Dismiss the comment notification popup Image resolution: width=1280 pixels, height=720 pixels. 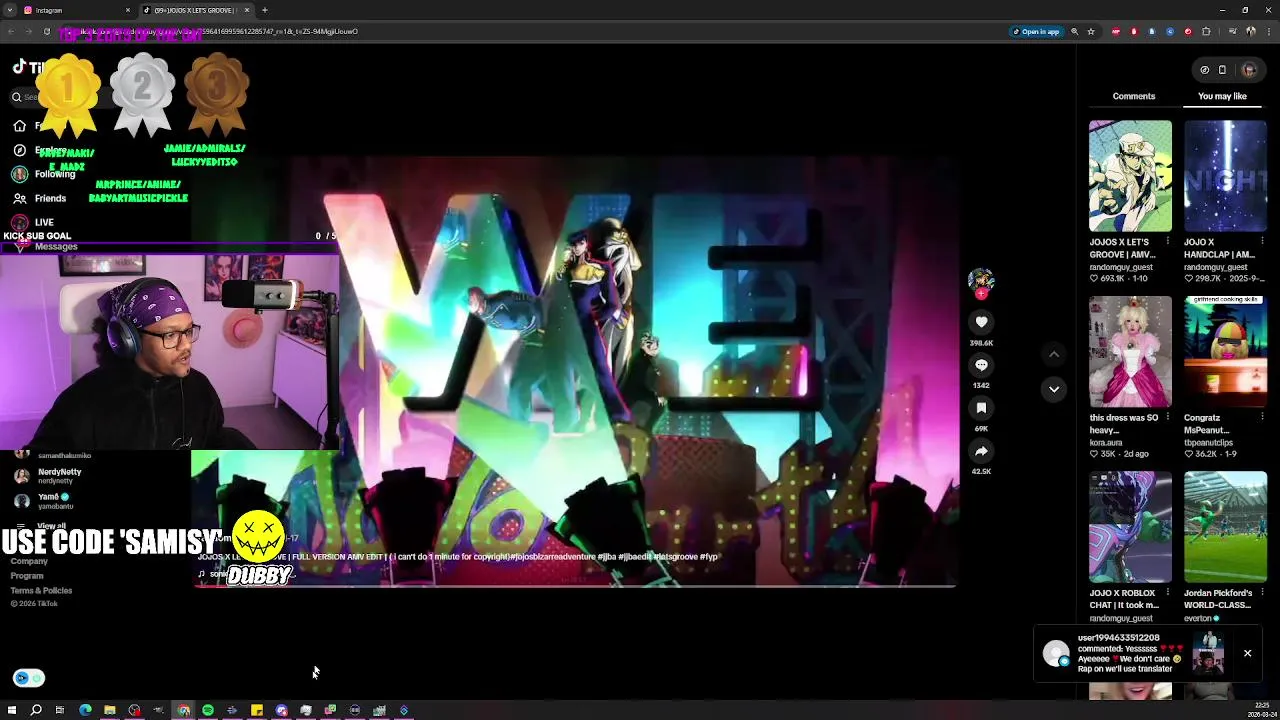(1247, 653)
